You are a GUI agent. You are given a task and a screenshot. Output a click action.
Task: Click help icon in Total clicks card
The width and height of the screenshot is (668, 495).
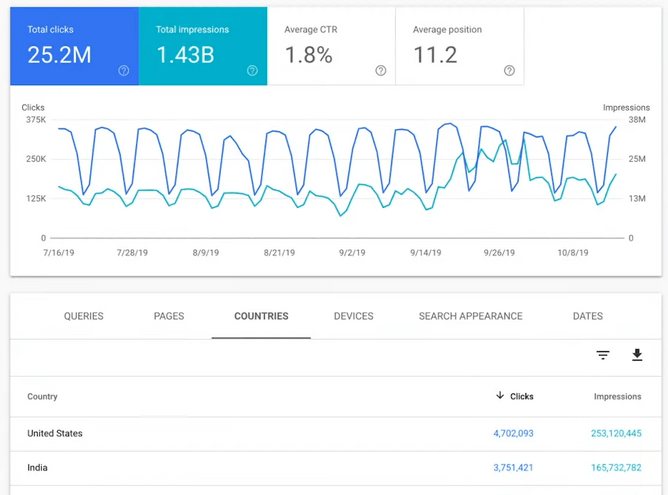124,71
